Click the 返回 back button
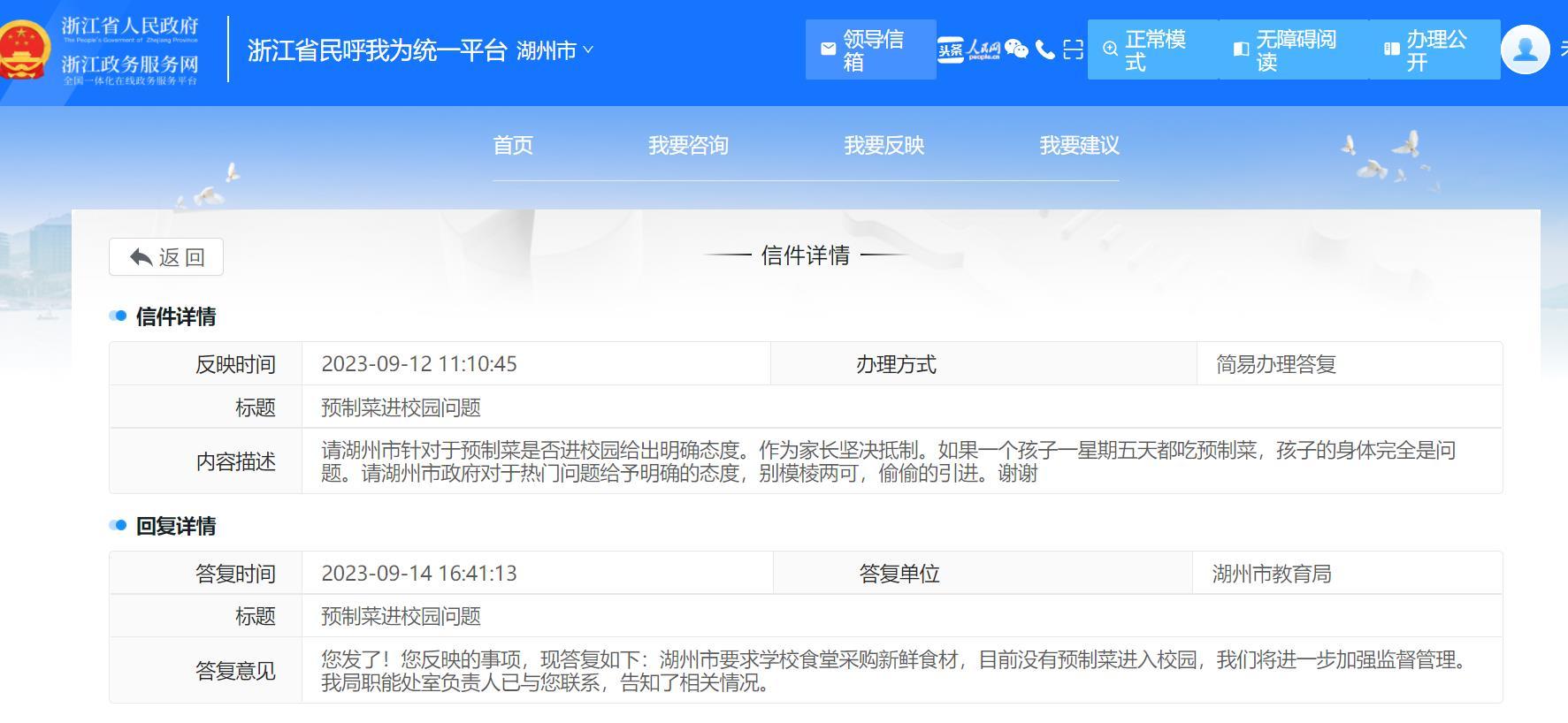The height and width of the screenshot is (723, 1568). point(166,257)
